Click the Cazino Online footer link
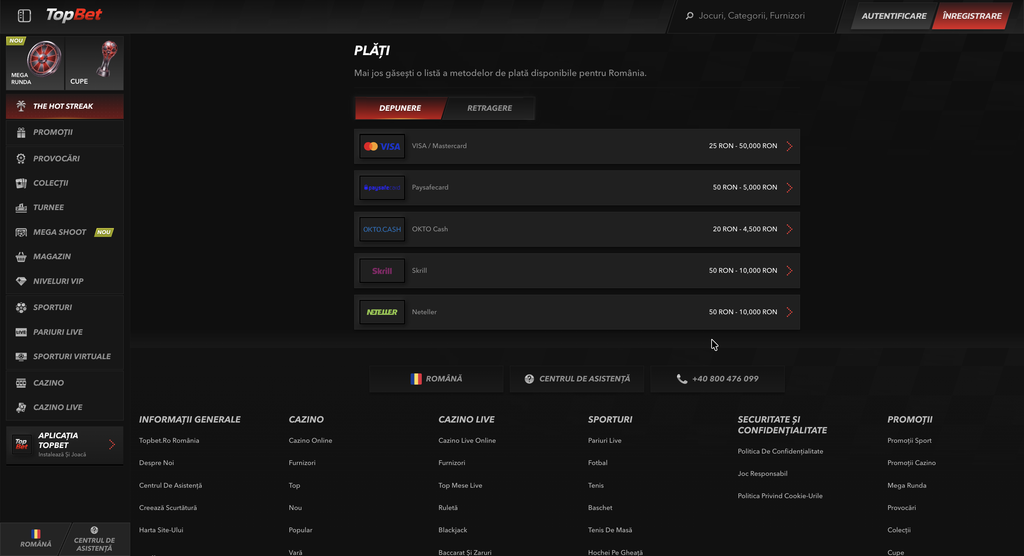 [x=310, y=440]
